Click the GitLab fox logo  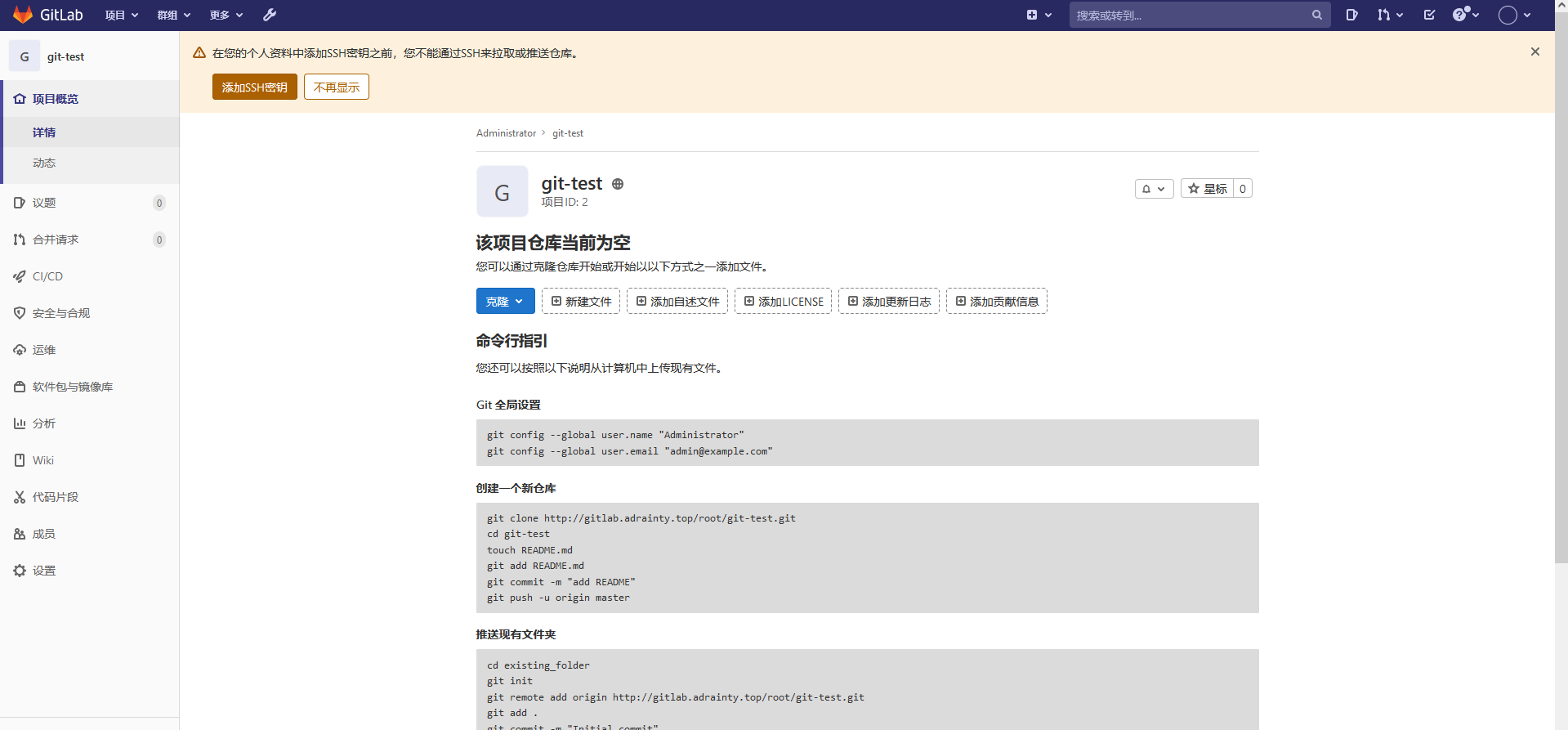(x=23, y=15)
